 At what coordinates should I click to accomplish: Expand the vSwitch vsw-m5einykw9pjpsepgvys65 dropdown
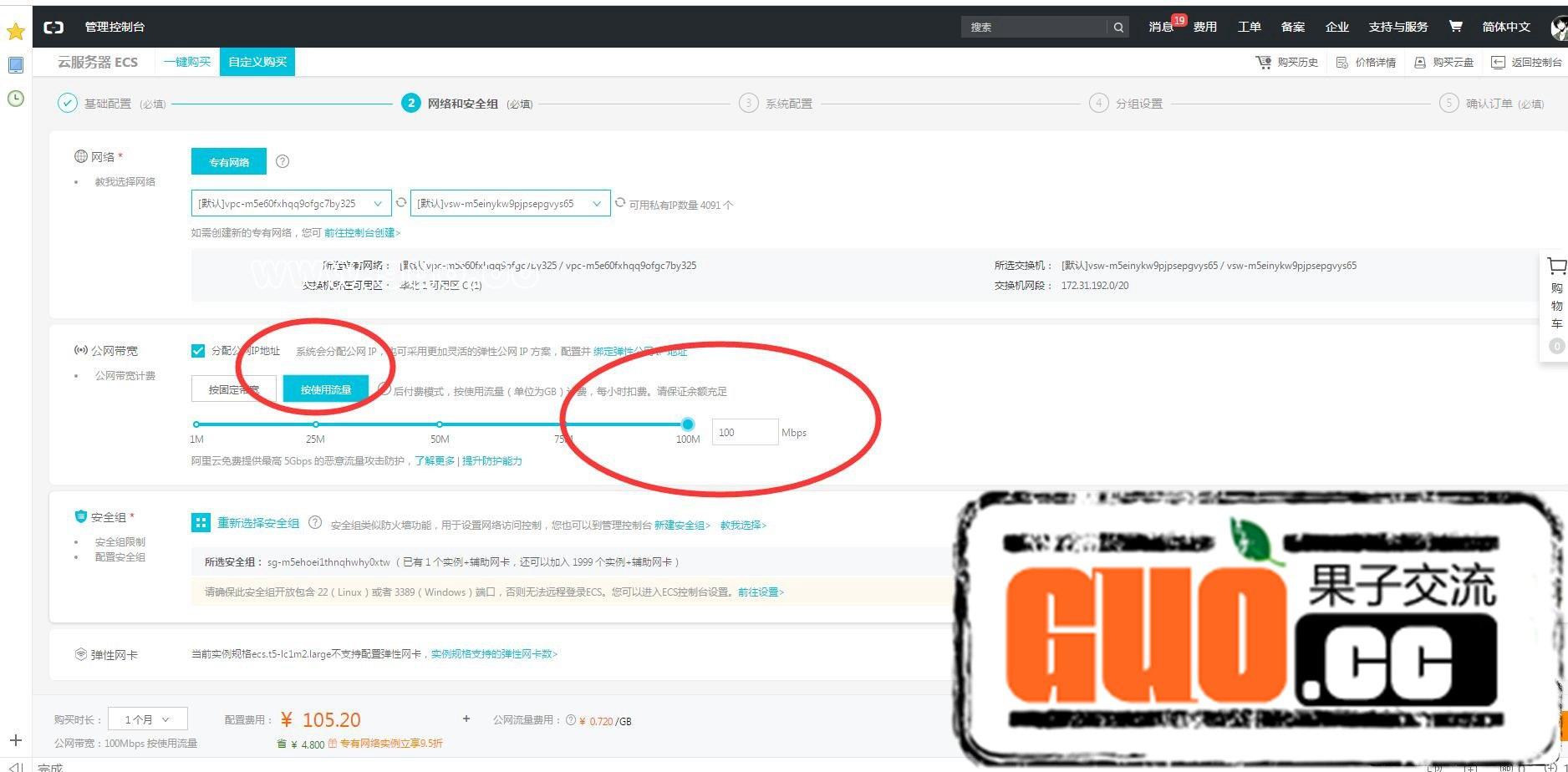(x=510, y=203)
